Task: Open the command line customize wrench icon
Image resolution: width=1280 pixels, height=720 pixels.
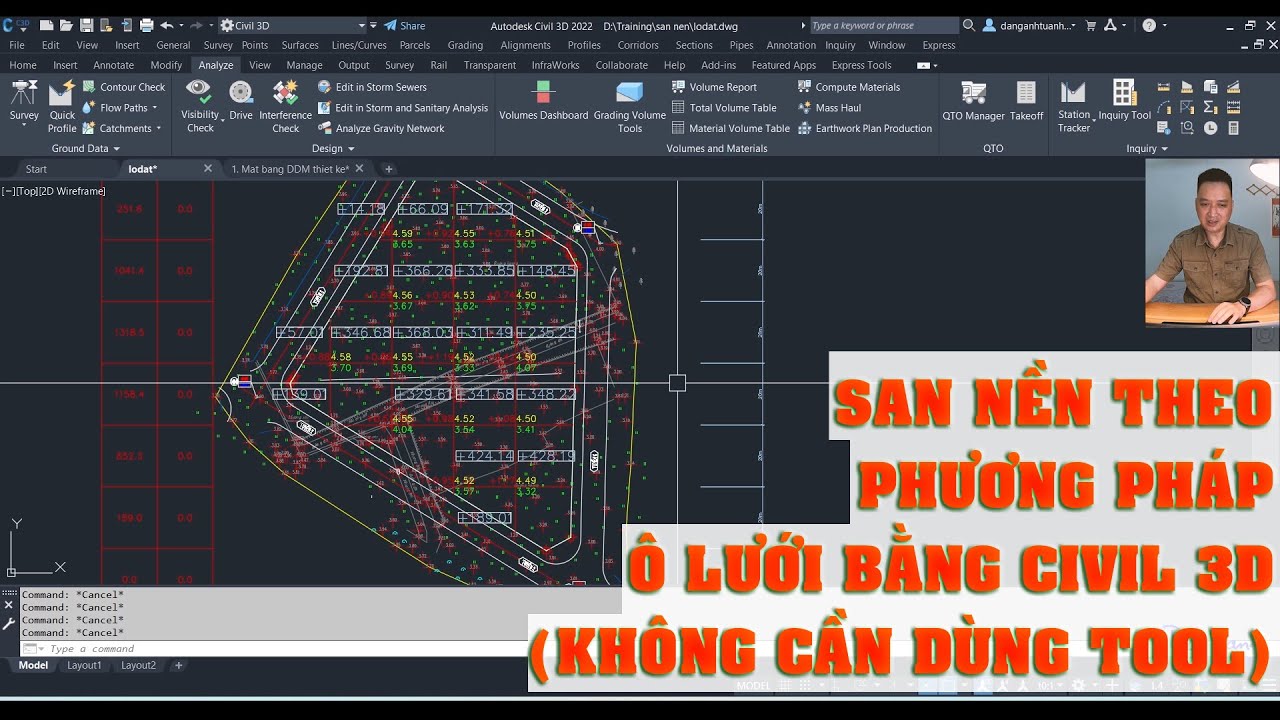Action: pos(9,624)
